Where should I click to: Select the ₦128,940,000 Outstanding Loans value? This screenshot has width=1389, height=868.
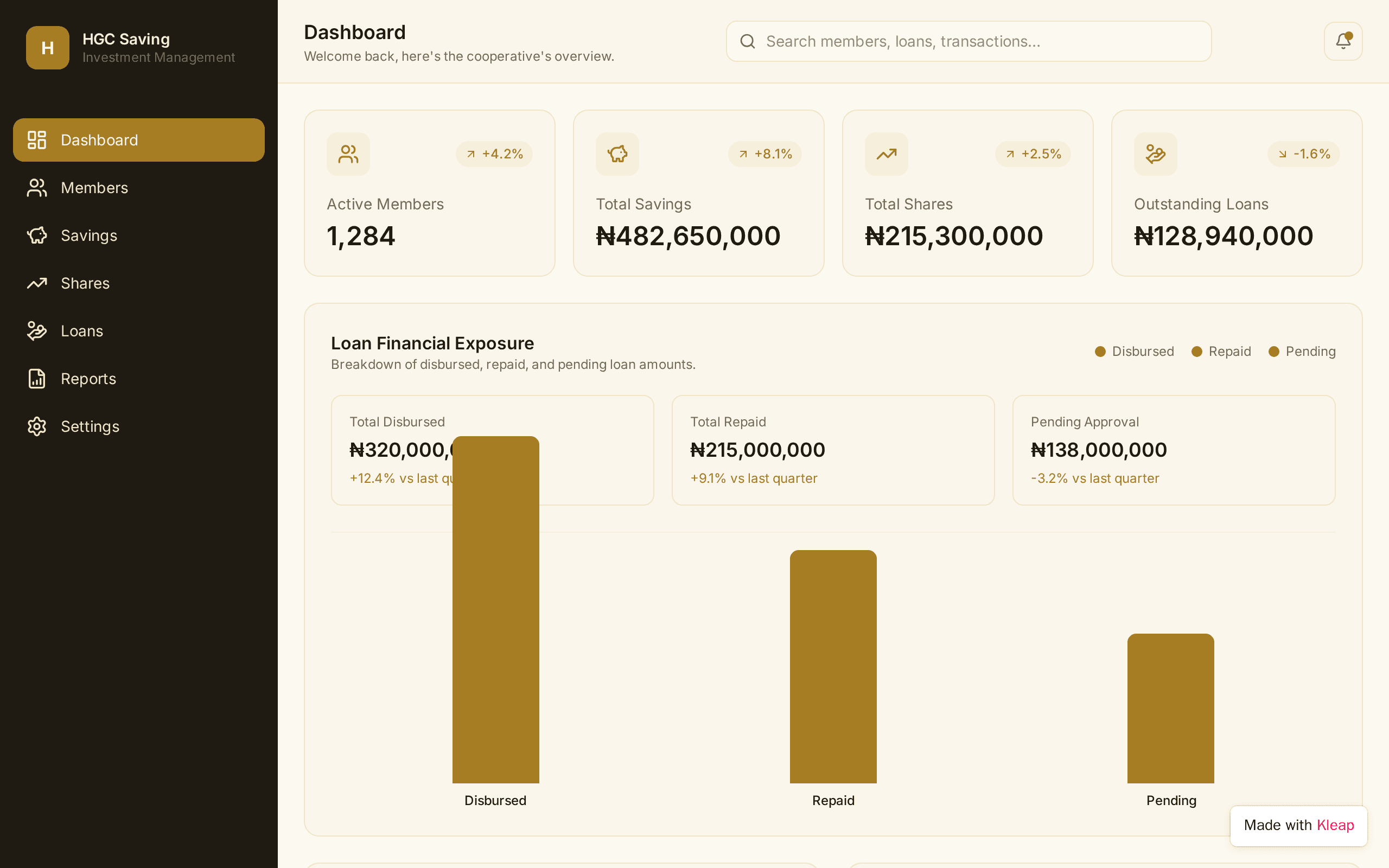click(1224, 236)
